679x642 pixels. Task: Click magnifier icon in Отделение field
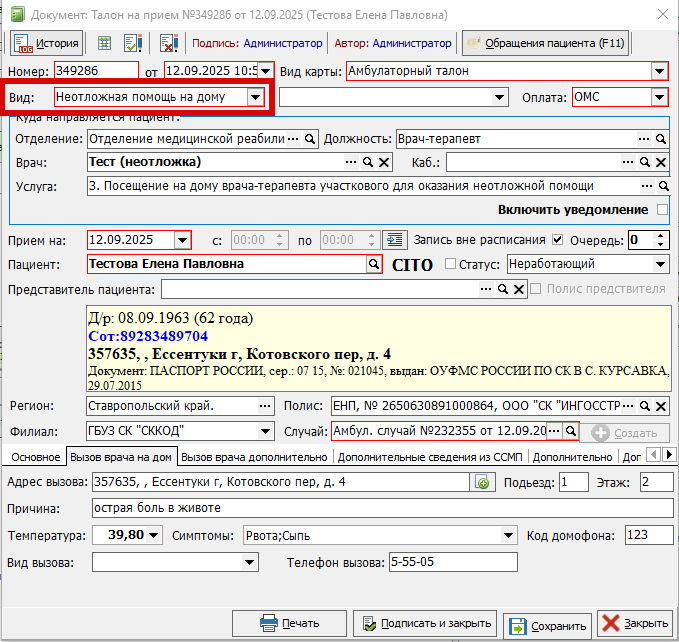[x=310, y=138]
